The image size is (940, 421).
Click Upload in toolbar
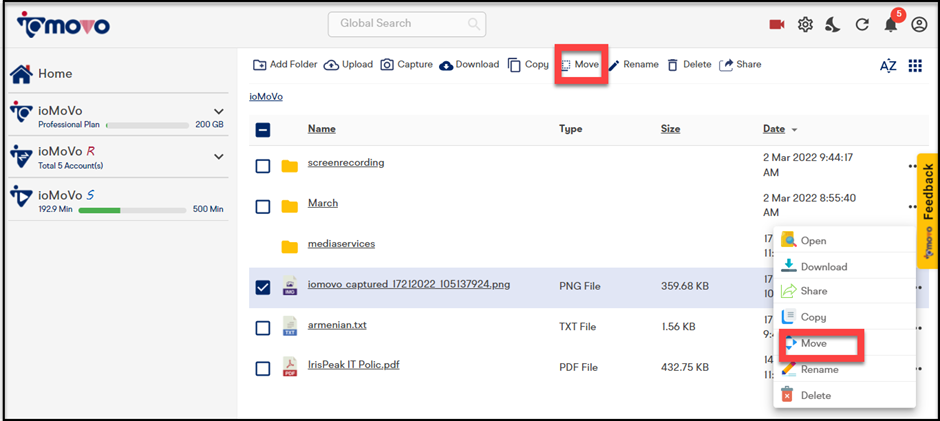pyautogui.click(x=348, y=65)
